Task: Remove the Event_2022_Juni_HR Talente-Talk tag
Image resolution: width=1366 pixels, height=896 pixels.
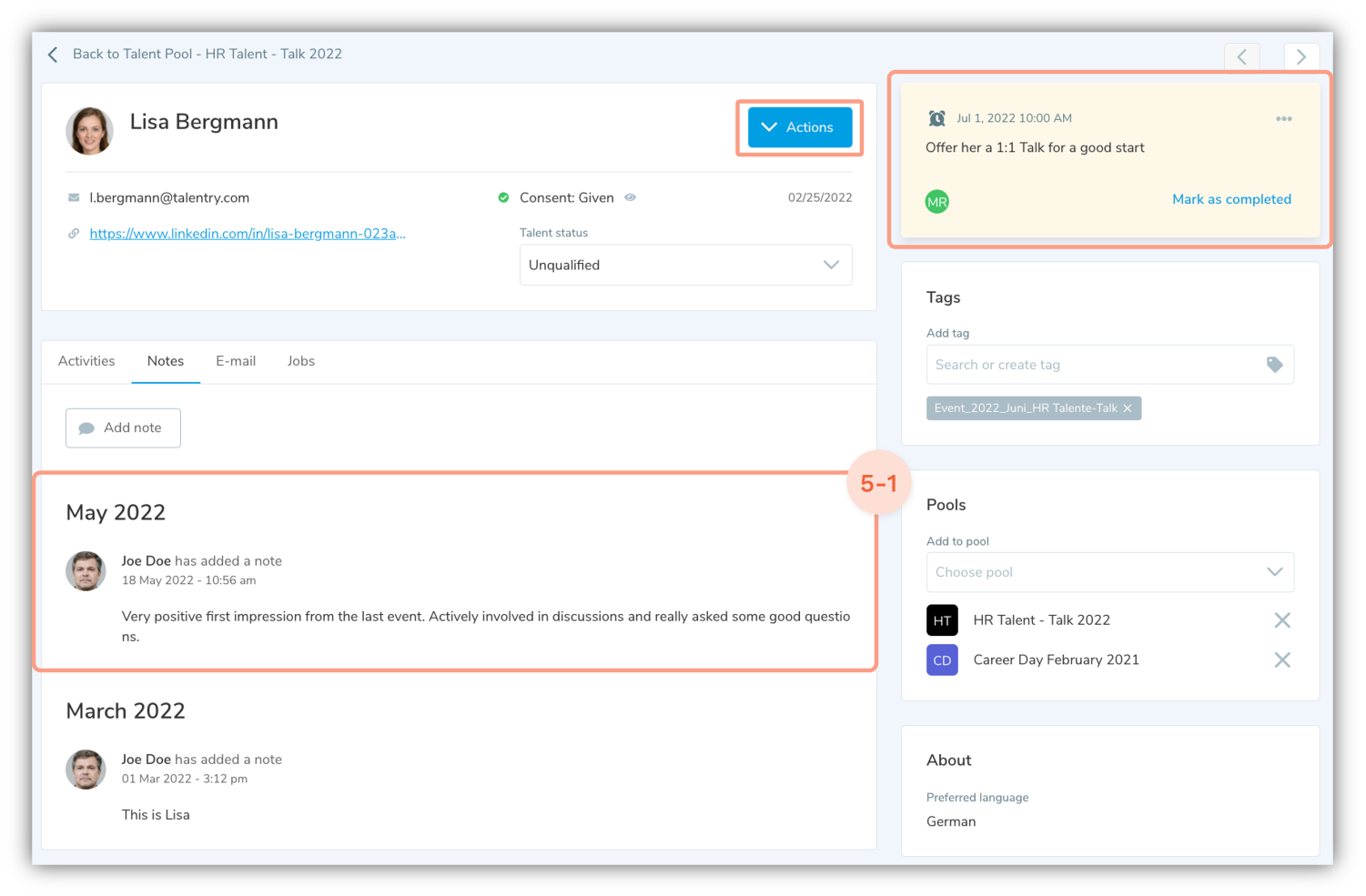Action: (1128, 408)
